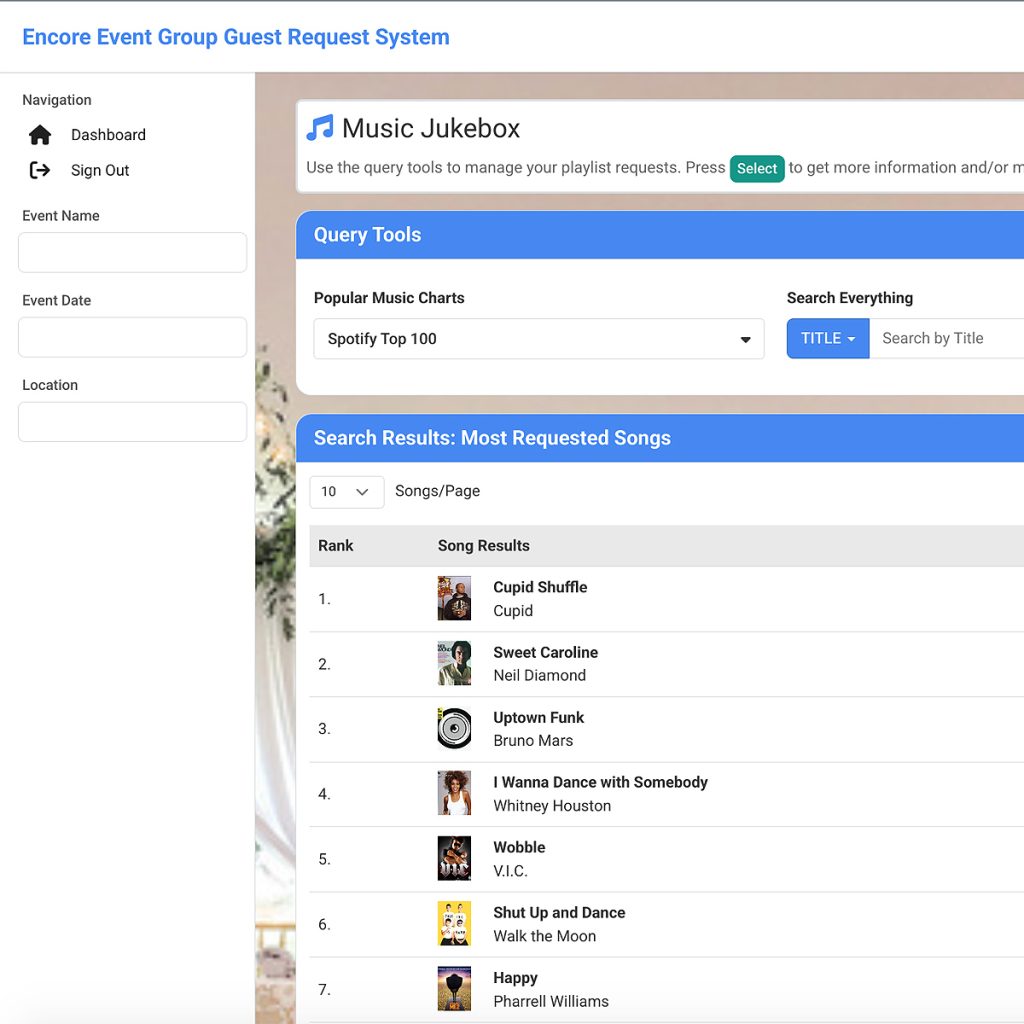Click the Uptown Funk album artwork
Screen dimensions: 1024x1024
pos(454,728)
